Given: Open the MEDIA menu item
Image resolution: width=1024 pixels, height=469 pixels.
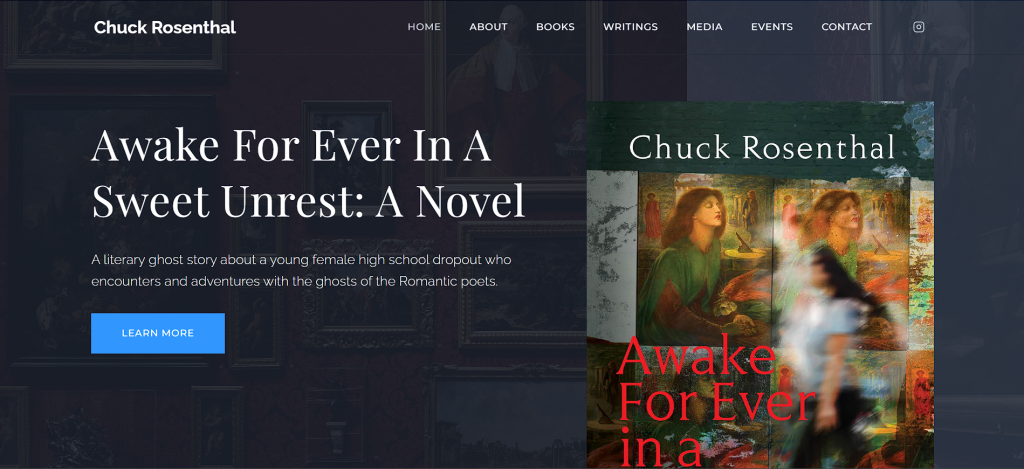Looking at the screenshot, I should (x=704, y=27).
